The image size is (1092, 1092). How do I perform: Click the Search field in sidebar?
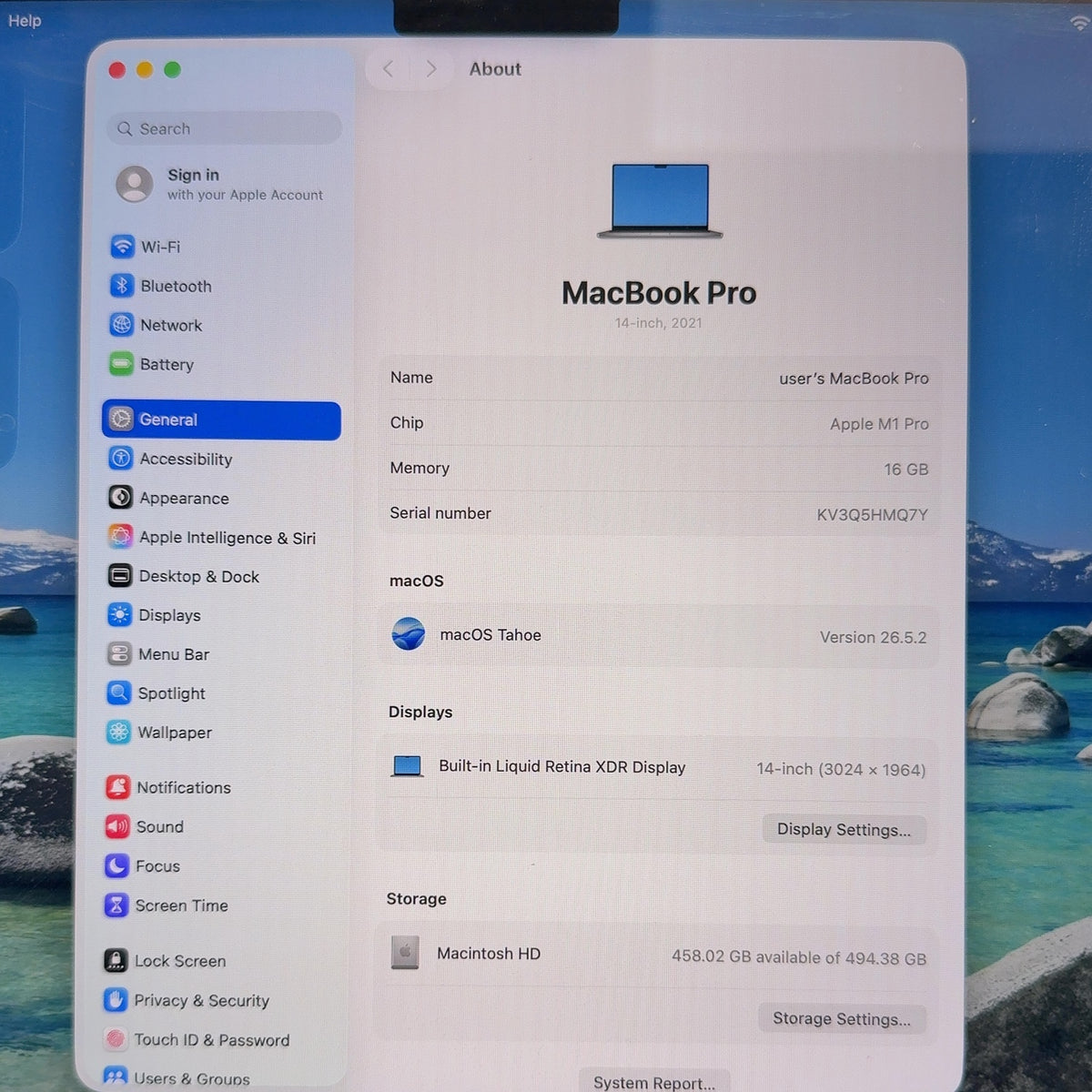pos(225,128)
